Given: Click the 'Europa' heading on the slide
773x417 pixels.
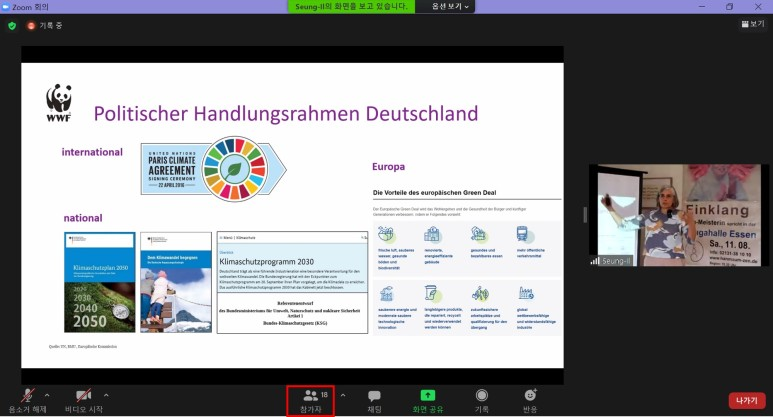Looking at the screenshot, I should [x=388, y=167].
